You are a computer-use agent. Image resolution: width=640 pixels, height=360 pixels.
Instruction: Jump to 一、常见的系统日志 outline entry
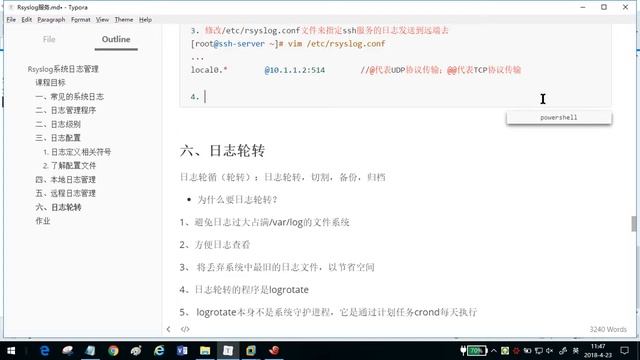(x=69, y=97)
